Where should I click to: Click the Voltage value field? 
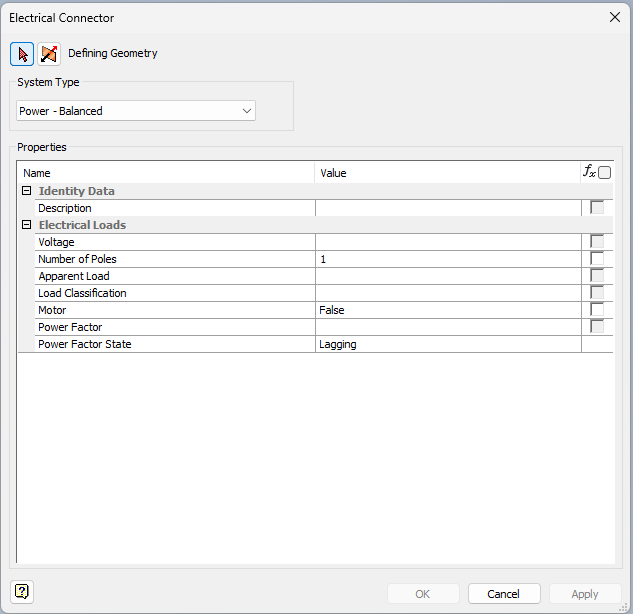448,242
